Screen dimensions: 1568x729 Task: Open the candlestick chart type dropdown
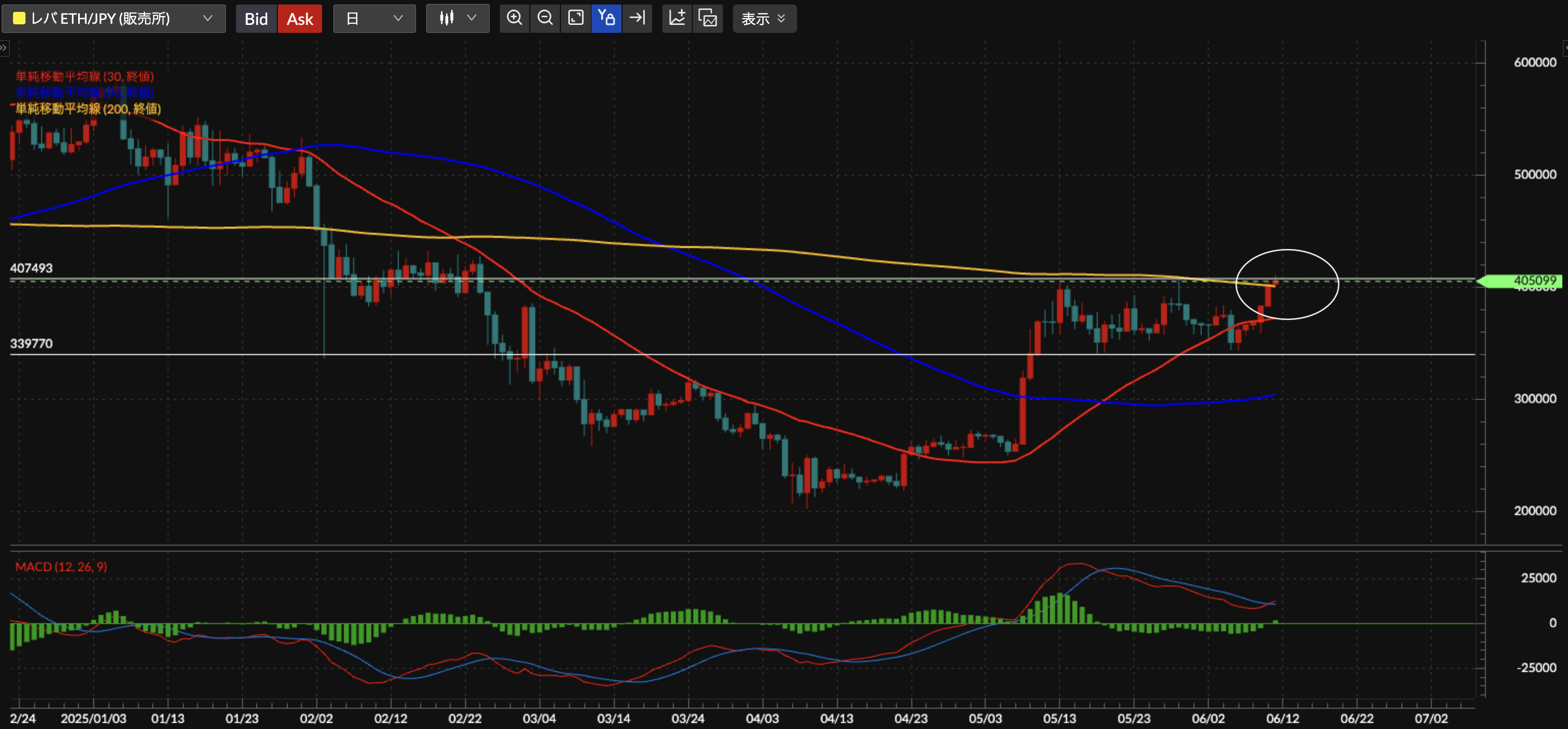click(458, 18)
